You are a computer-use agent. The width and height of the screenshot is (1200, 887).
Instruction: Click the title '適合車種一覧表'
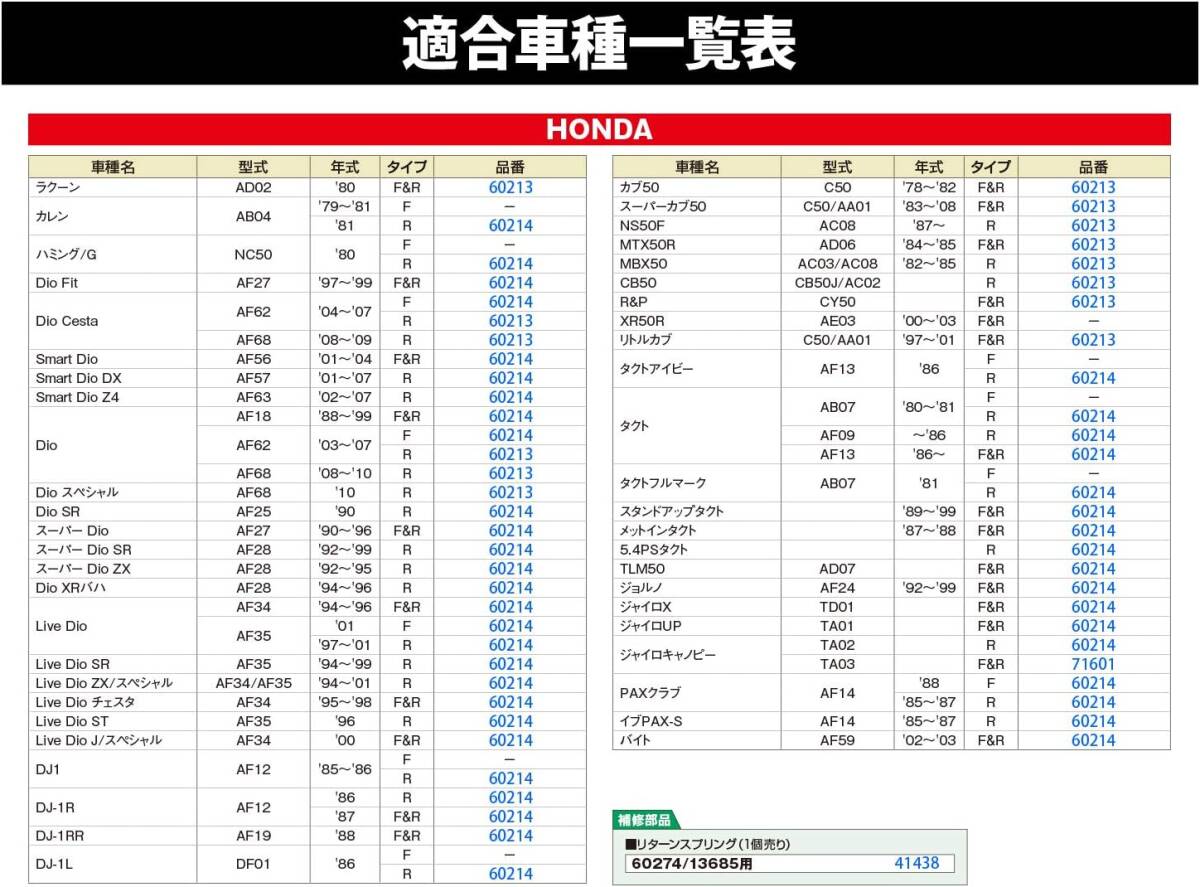point(599,43)
